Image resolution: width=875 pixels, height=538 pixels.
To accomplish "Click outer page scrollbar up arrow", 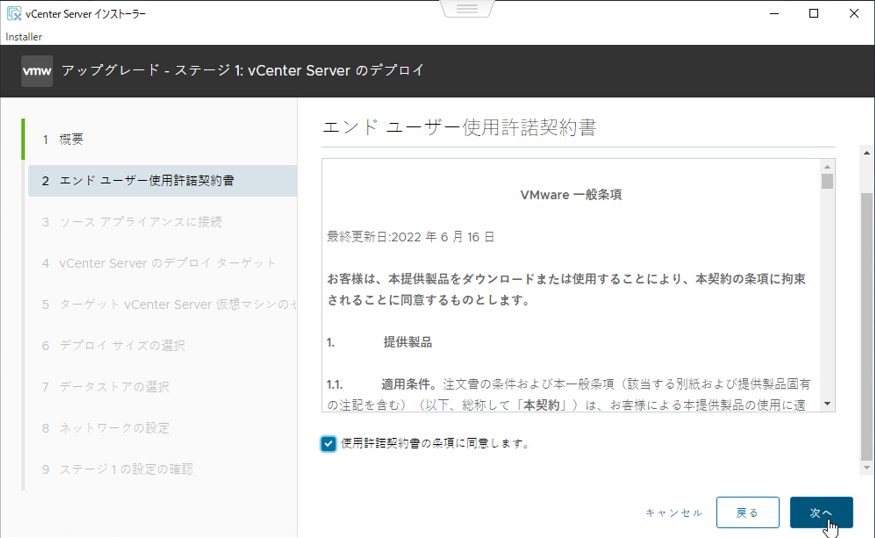I will 866,152.
